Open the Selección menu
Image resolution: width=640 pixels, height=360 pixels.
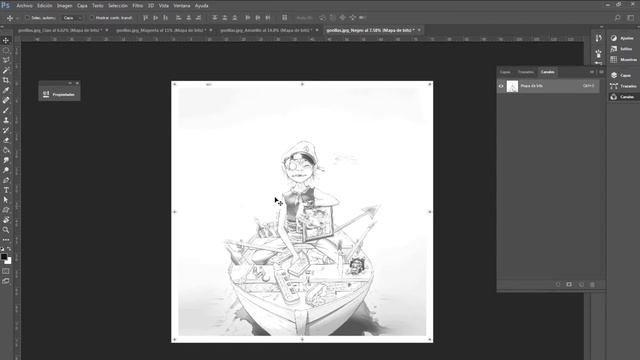pyautogui.click(x=118, y=6)
